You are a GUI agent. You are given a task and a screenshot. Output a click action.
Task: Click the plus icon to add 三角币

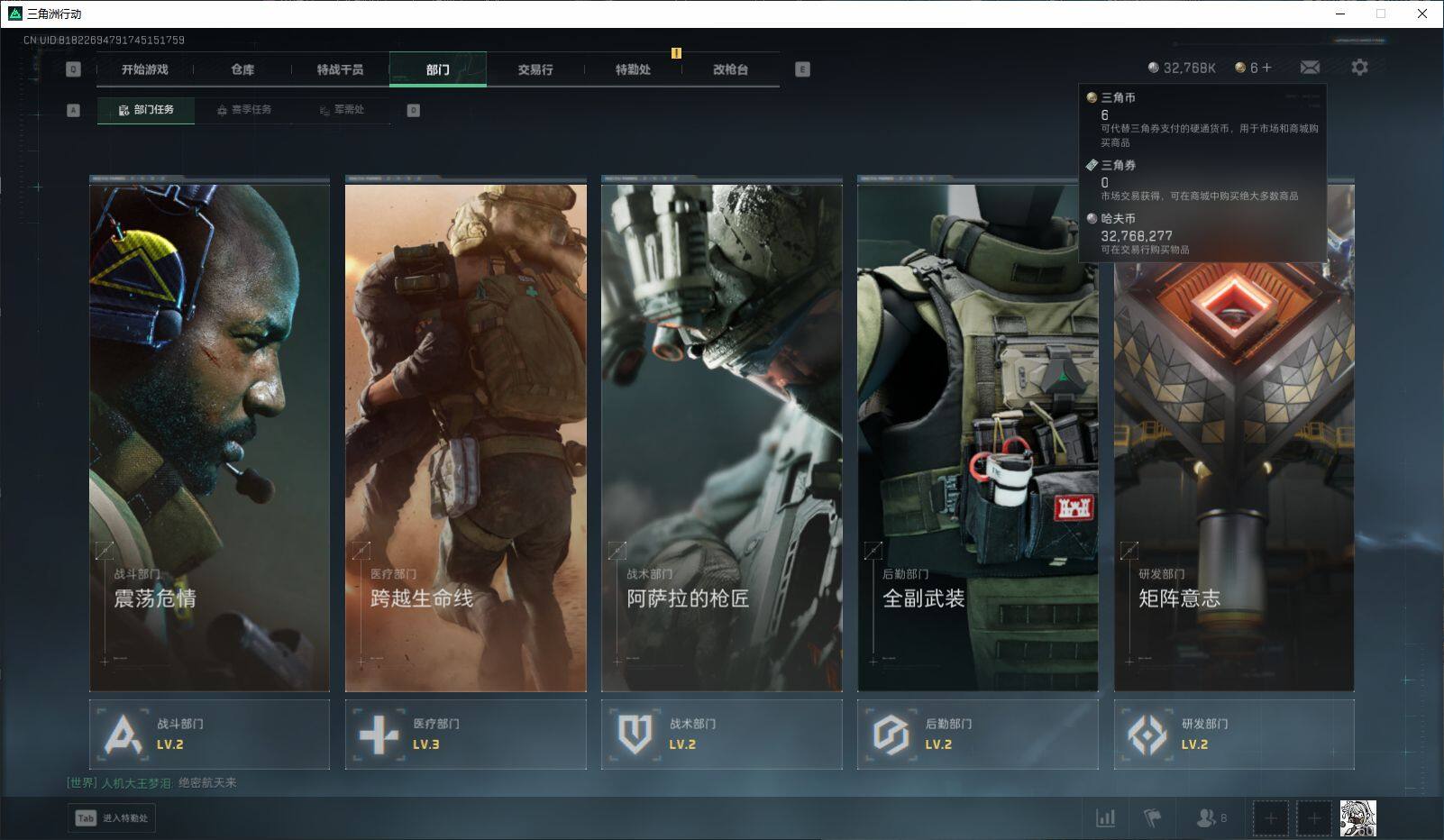point(1267,68)
